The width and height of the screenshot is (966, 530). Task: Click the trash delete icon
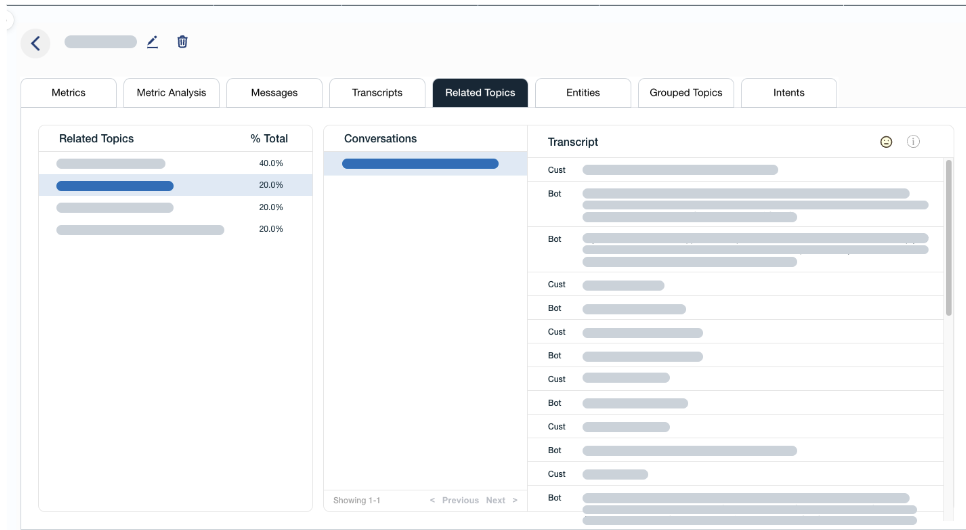(182, 42)
